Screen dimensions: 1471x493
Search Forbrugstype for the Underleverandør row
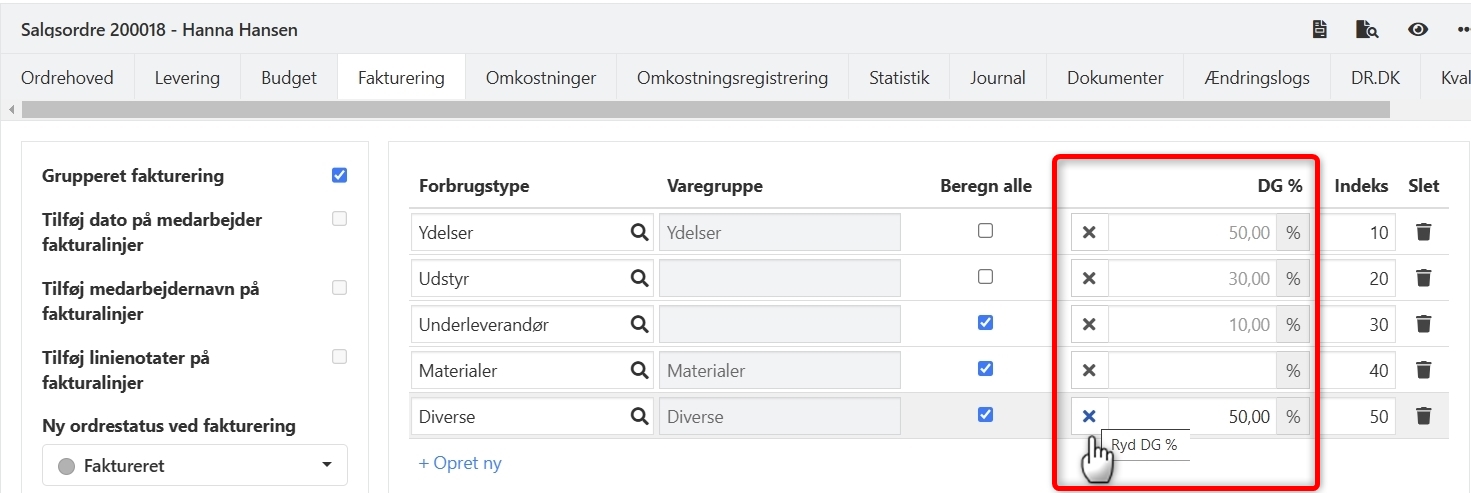(639, 324)
